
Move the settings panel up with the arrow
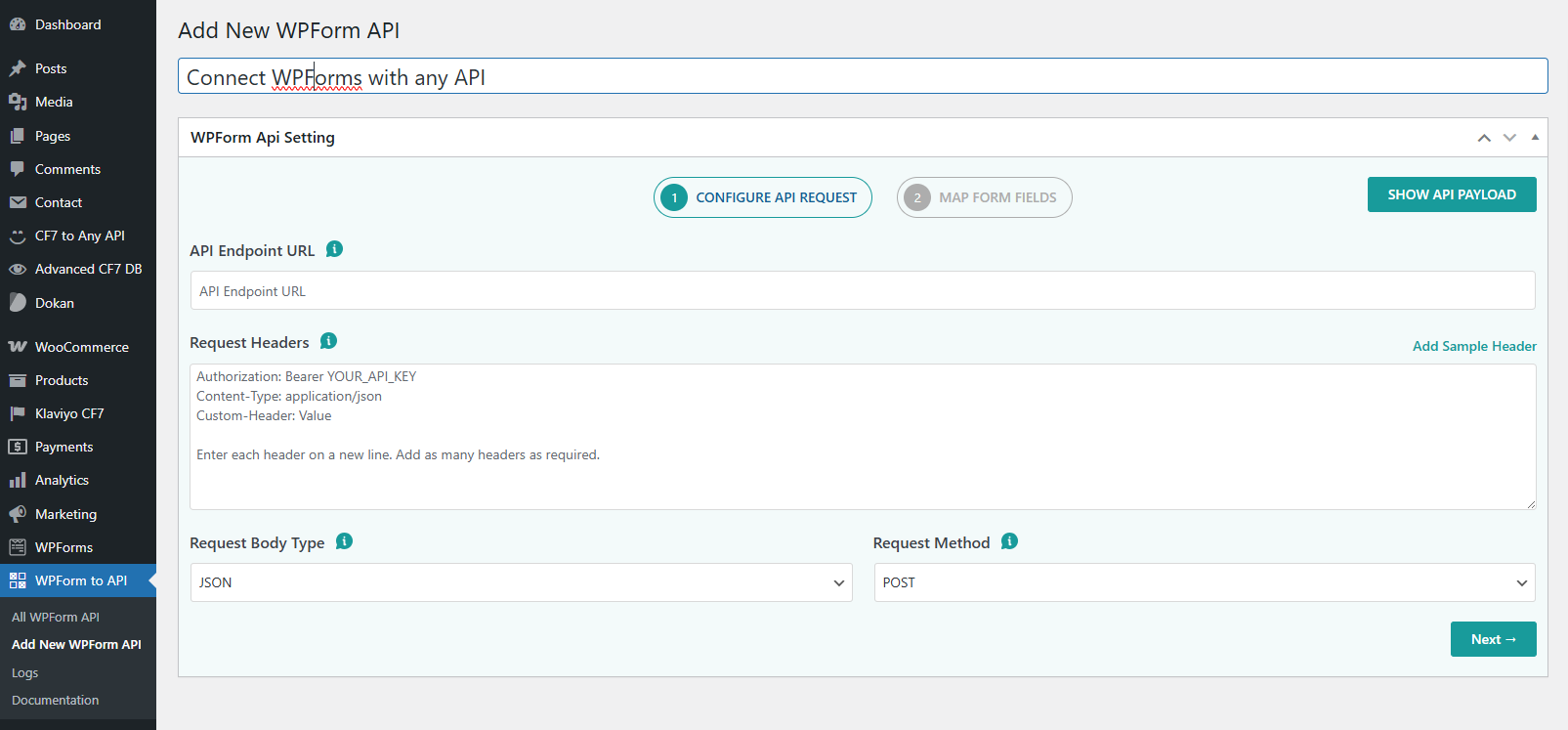pos(1484,138)
